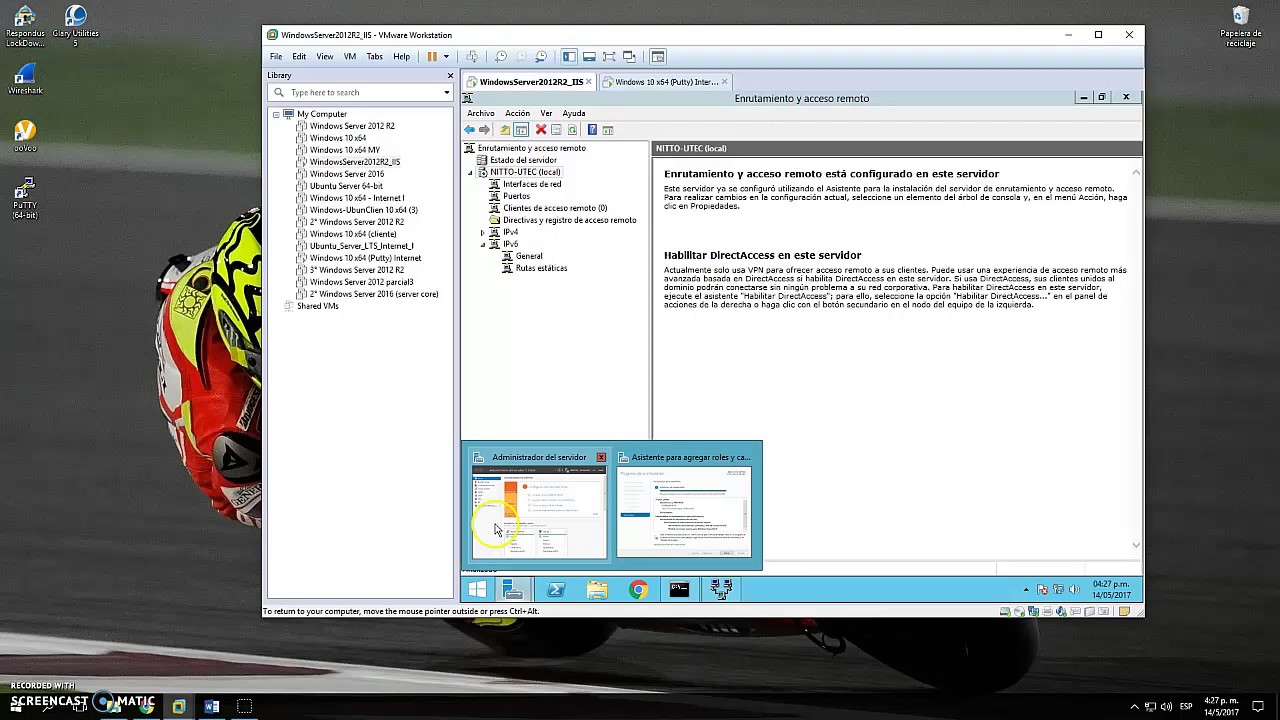Open PowerShell from guest taskbar
Viewport: 1280px width, 720px height.
[556, 590]
